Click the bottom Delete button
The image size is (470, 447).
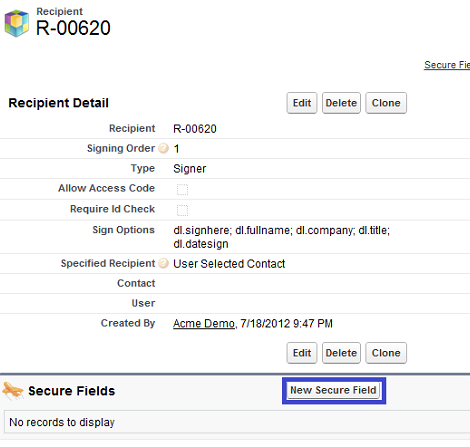341,353
